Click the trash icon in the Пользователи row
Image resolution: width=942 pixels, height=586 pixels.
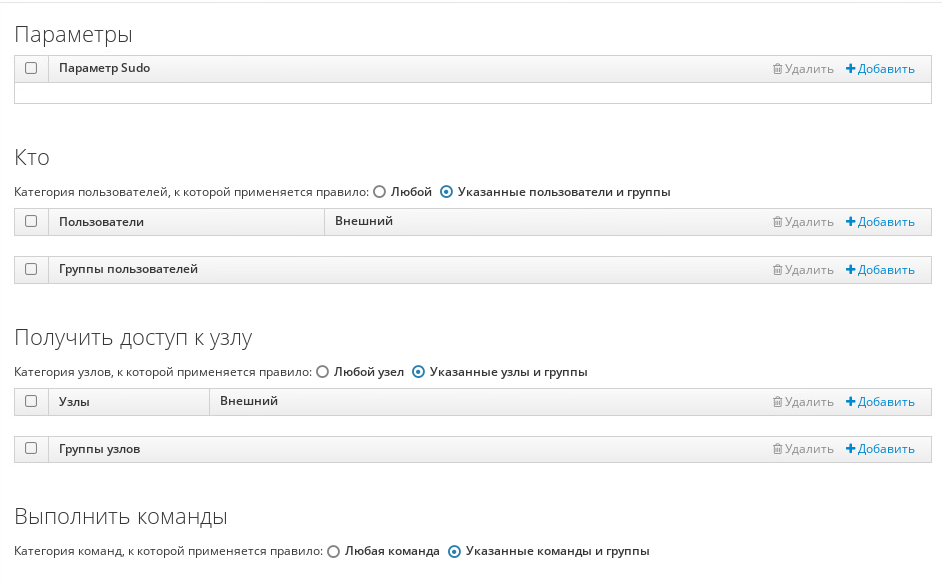(778, 221)
